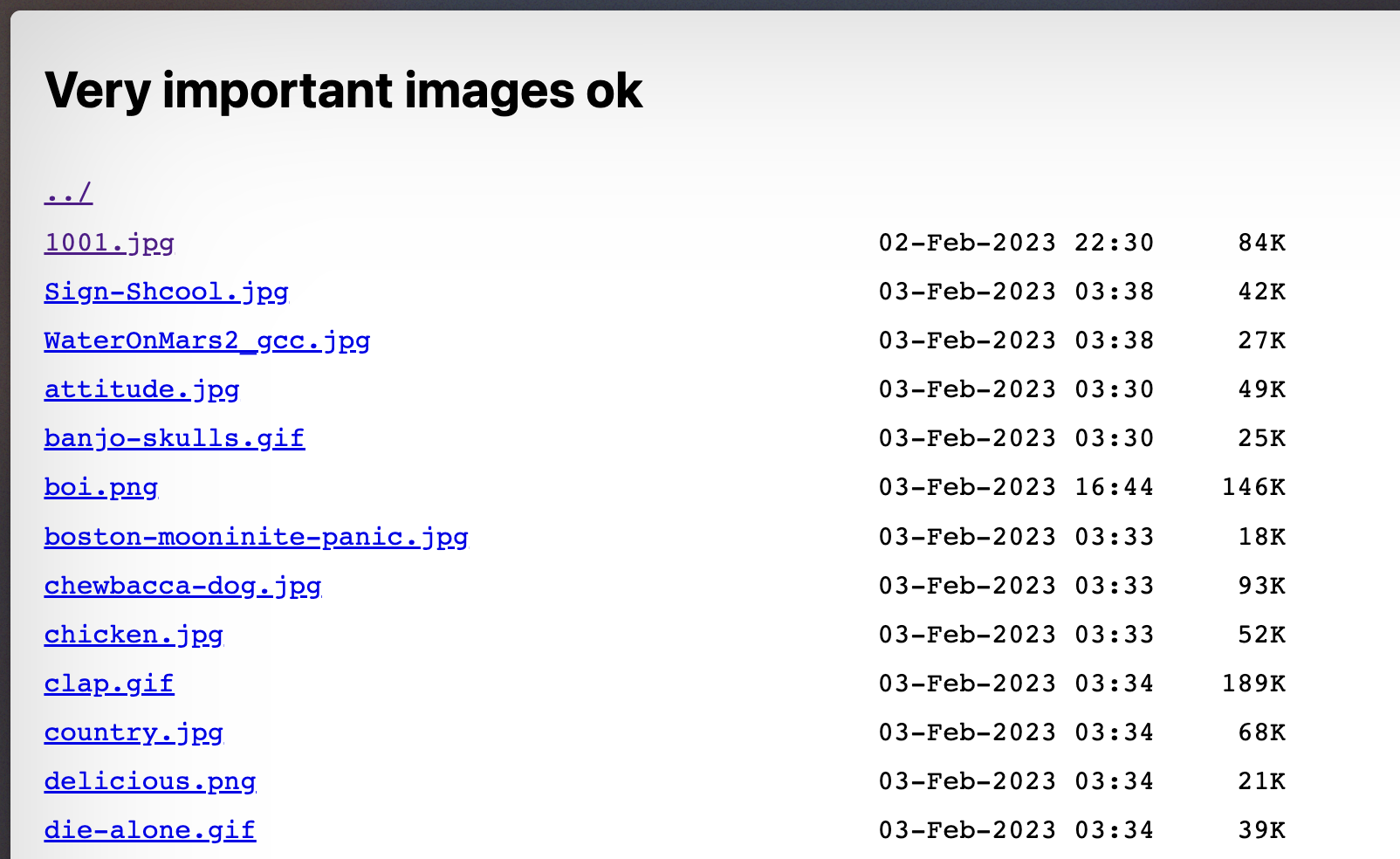Open the banjo-skulls.gif link
Image resolution: width=1400 pixels, height=859 pixels.
[x=174, y=438]
